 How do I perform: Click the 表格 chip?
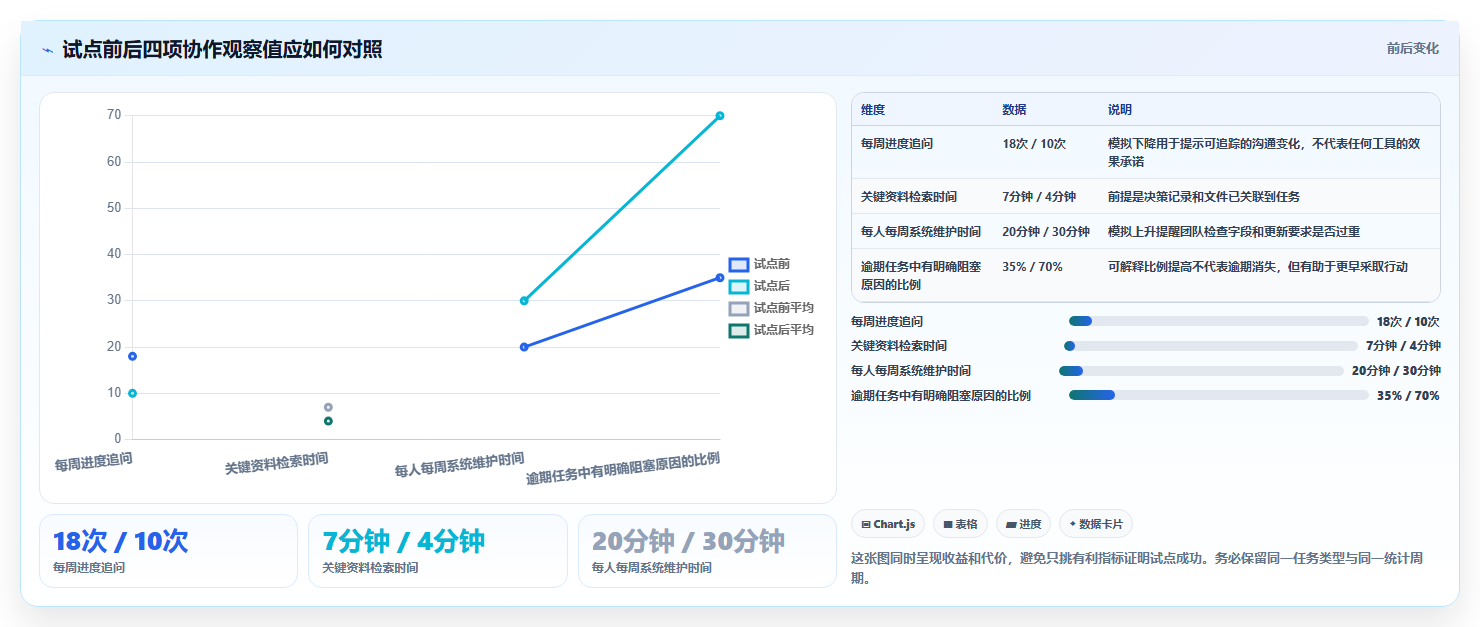[960, 524]
